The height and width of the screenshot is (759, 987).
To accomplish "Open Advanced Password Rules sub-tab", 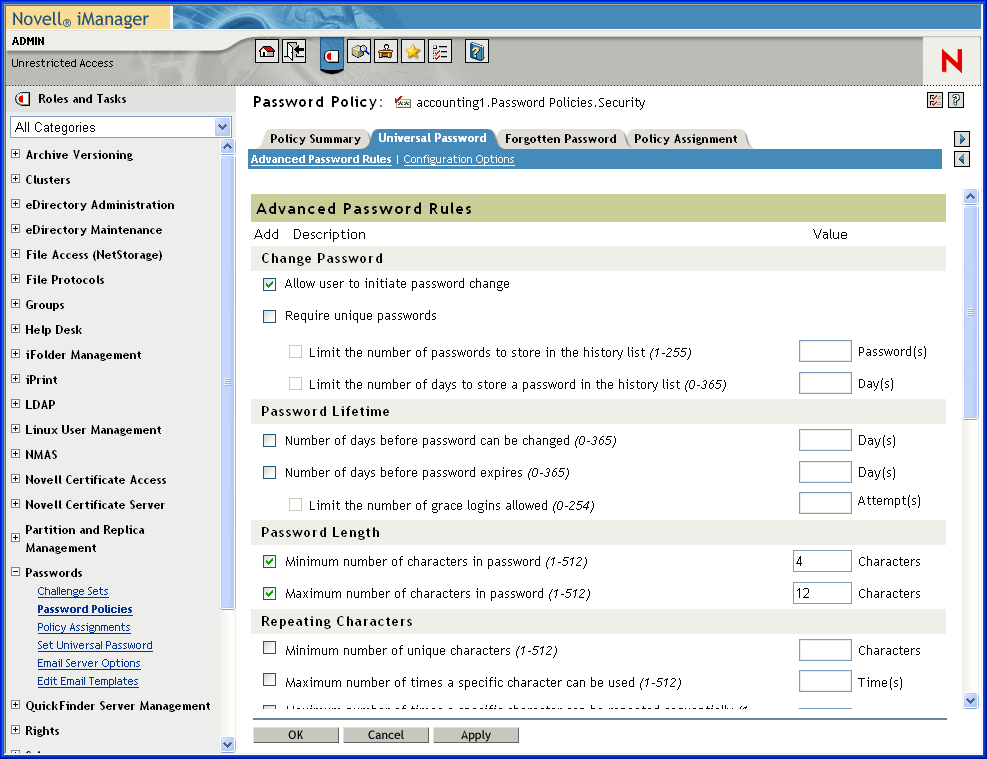I will point(321,159).
